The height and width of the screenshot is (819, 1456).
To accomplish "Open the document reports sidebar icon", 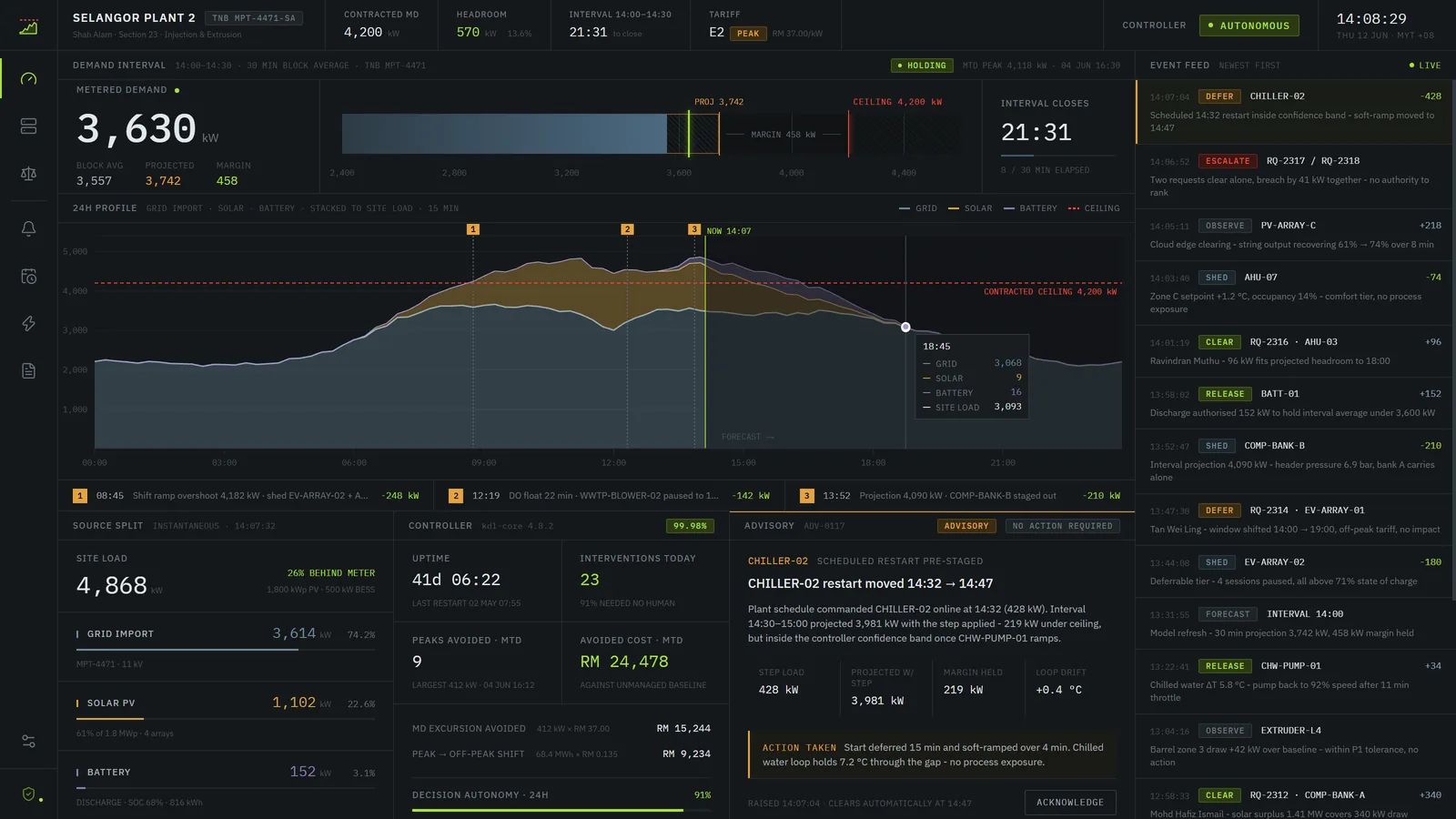I will (x=28, y=370).
